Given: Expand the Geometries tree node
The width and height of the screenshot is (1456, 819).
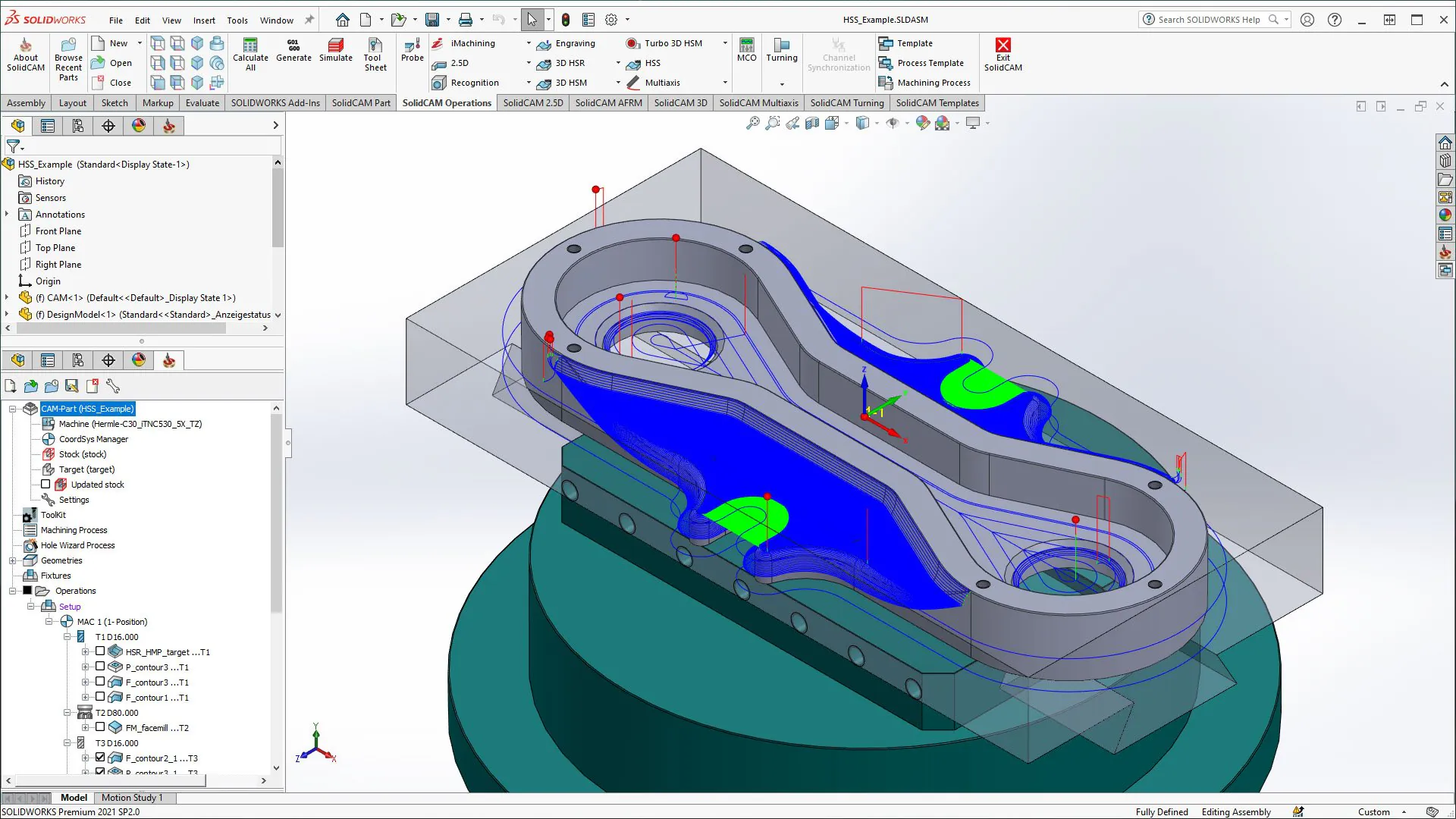Looking at the screenshot, I should point(12,560).
